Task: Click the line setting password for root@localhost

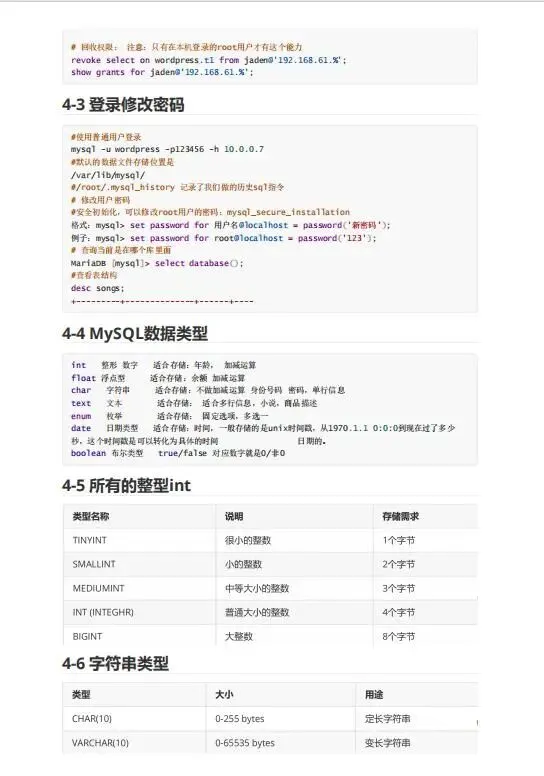Action: tap(223, 238)
